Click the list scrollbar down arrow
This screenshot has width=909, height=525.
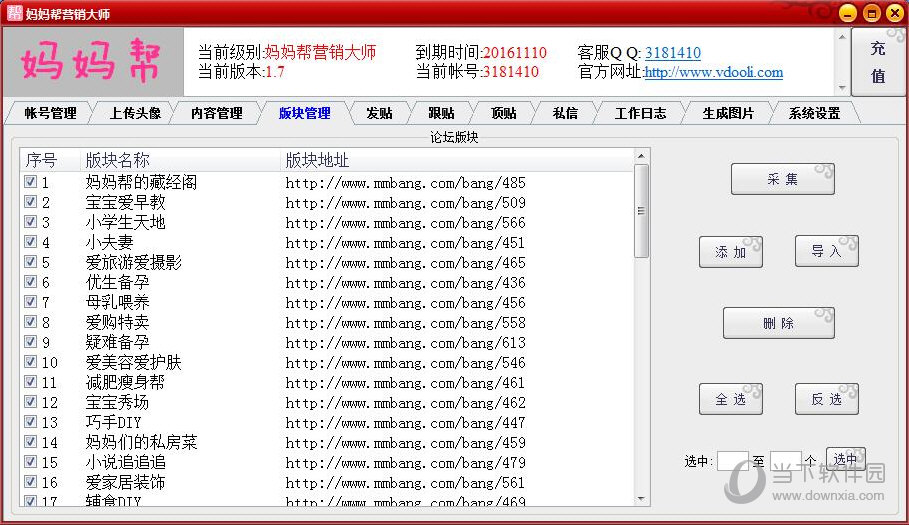641,498
